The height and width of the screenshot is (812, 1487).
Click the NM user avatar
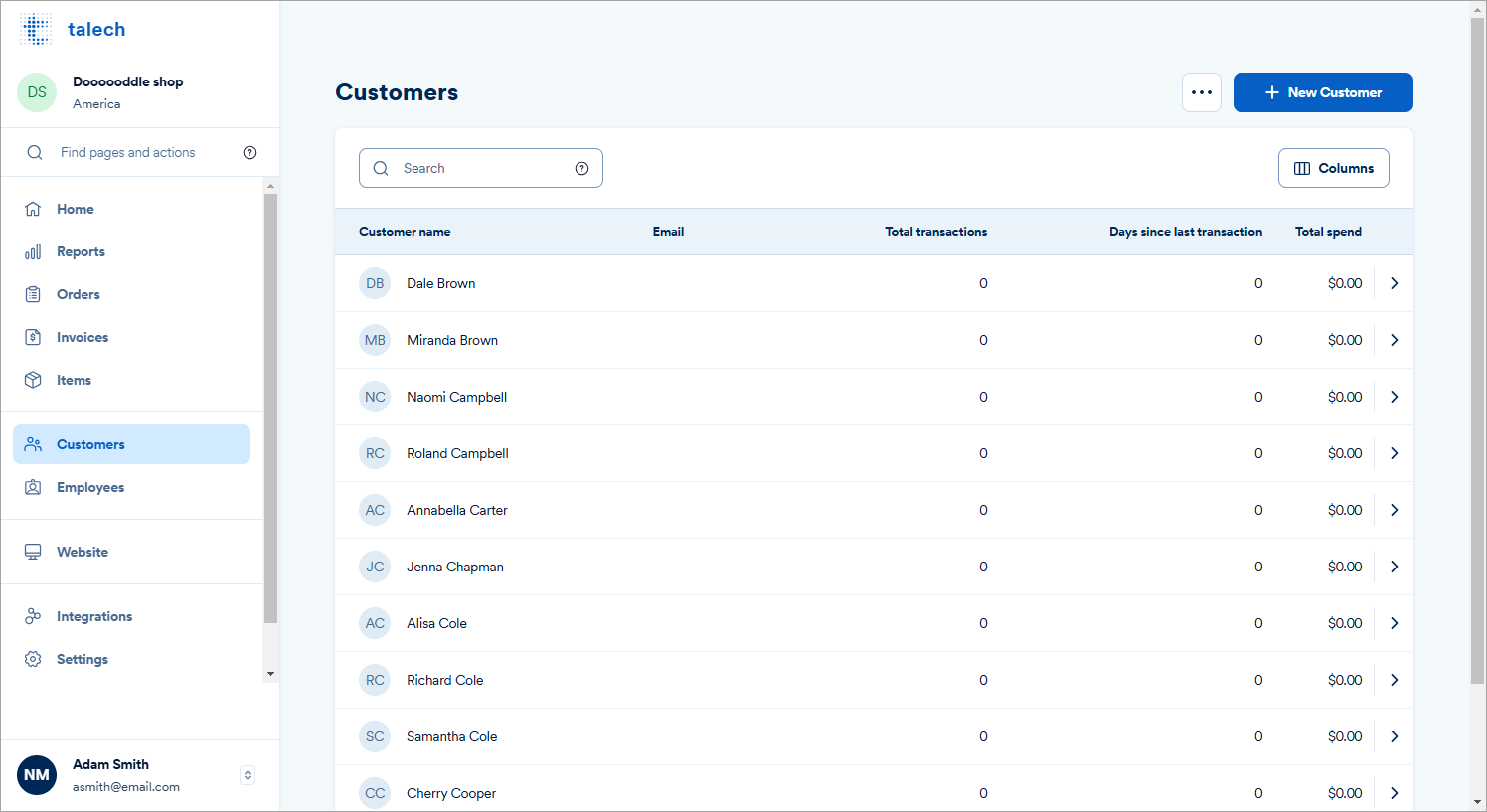coord(37,775)
